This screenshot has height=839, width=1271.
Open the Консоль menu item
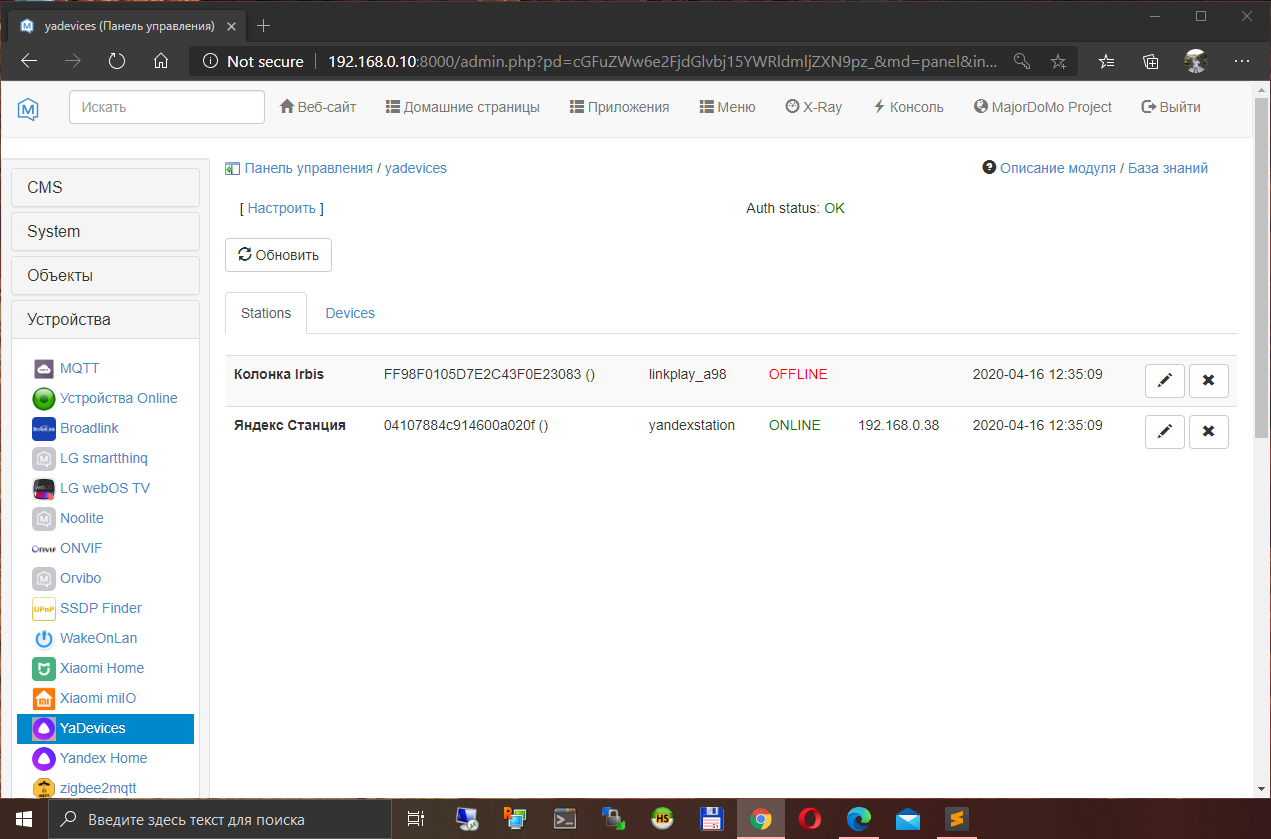908,107
